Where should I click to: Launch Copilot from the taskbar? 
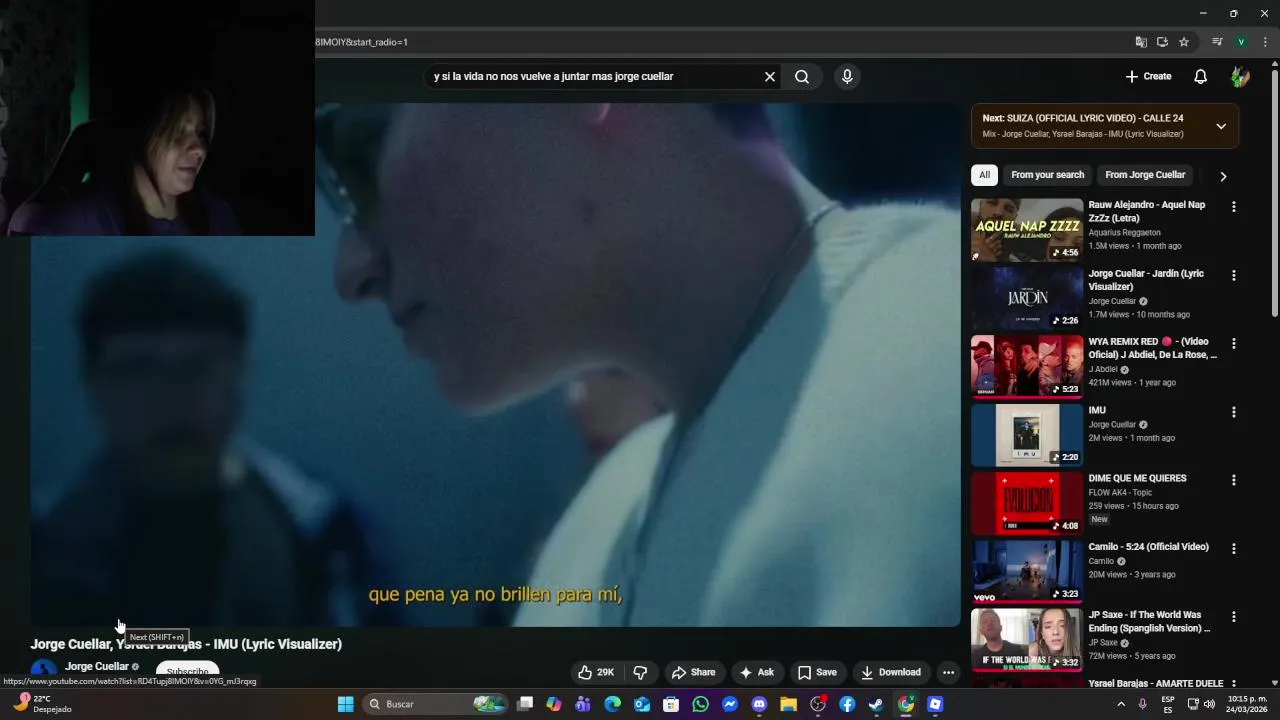(x=554, y=704)
